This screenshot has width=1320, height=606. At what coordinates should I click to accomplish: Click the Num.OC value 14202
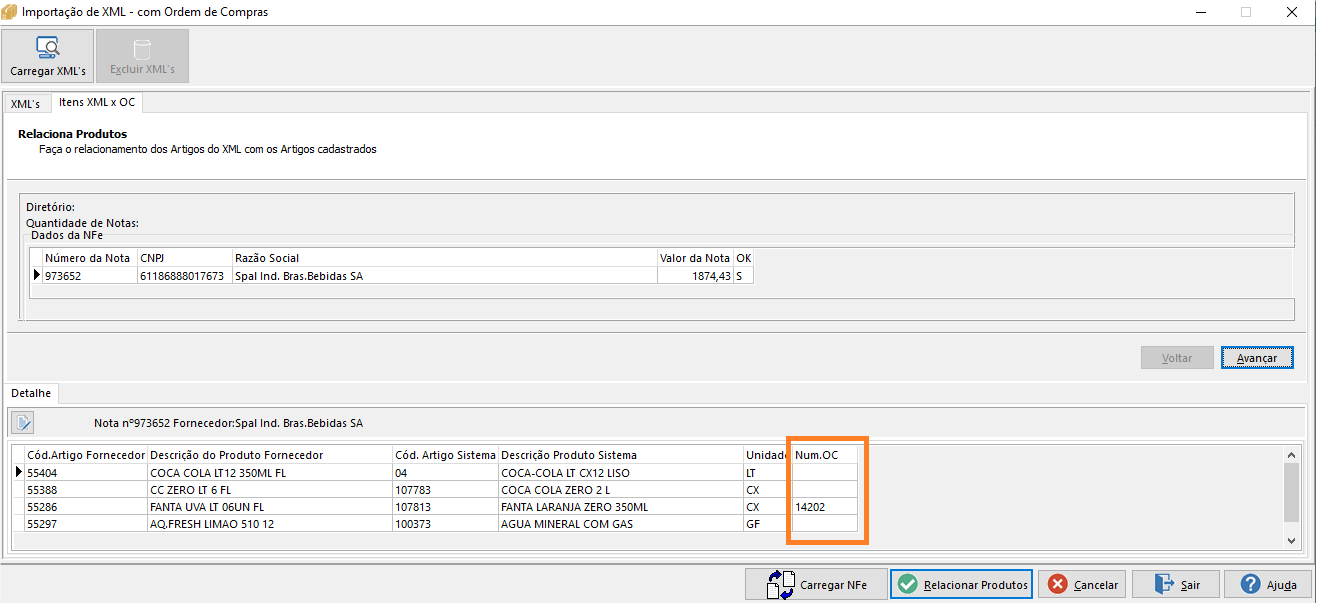(x=825, y=507)
